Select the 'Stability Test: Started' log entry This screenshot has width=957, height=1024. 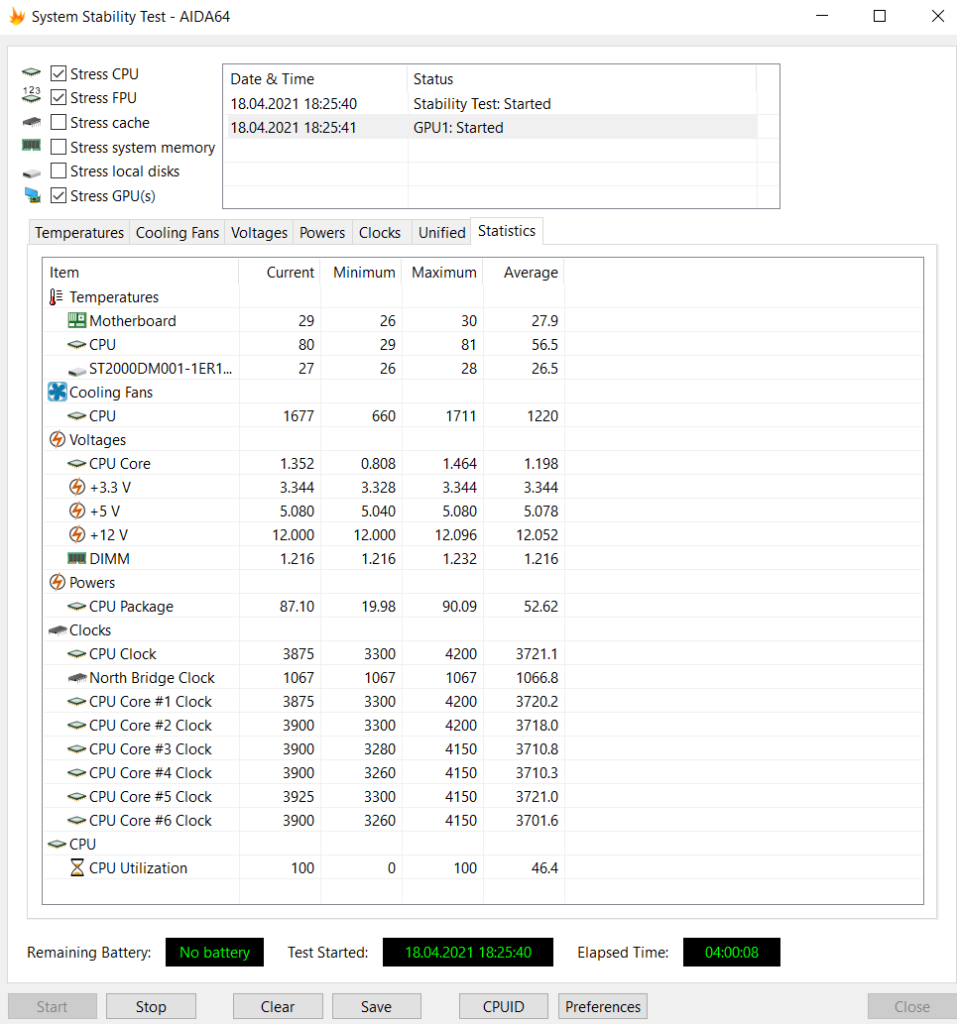[491, 103]
